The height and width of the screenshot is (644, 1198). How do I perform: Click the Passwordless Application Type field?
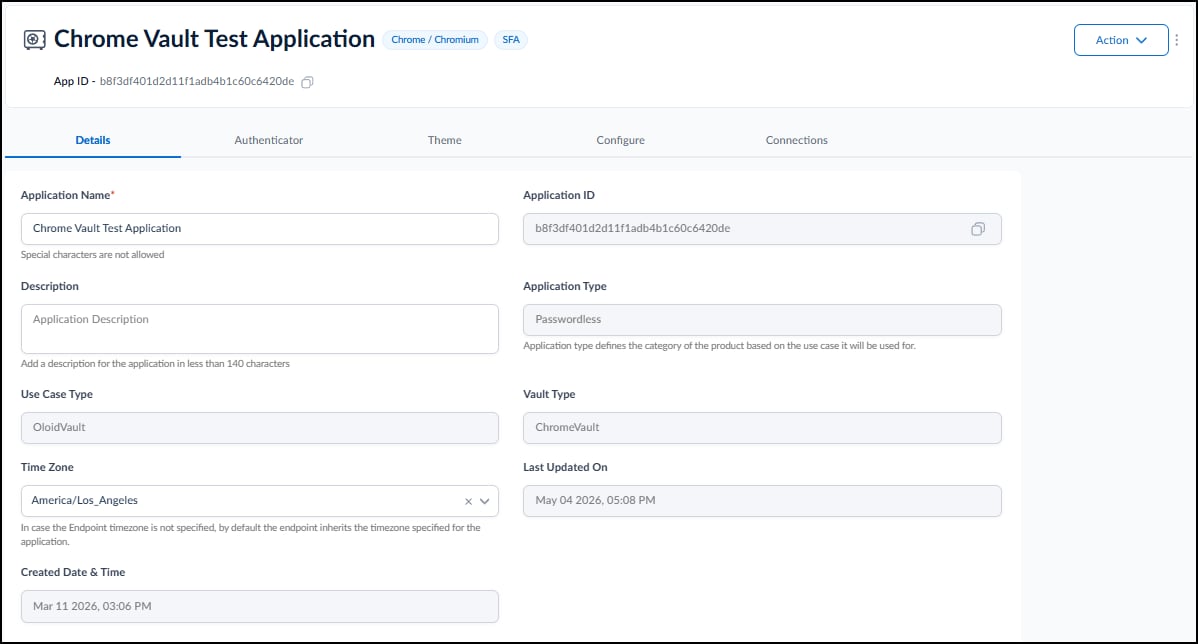[x=762, y=319]
